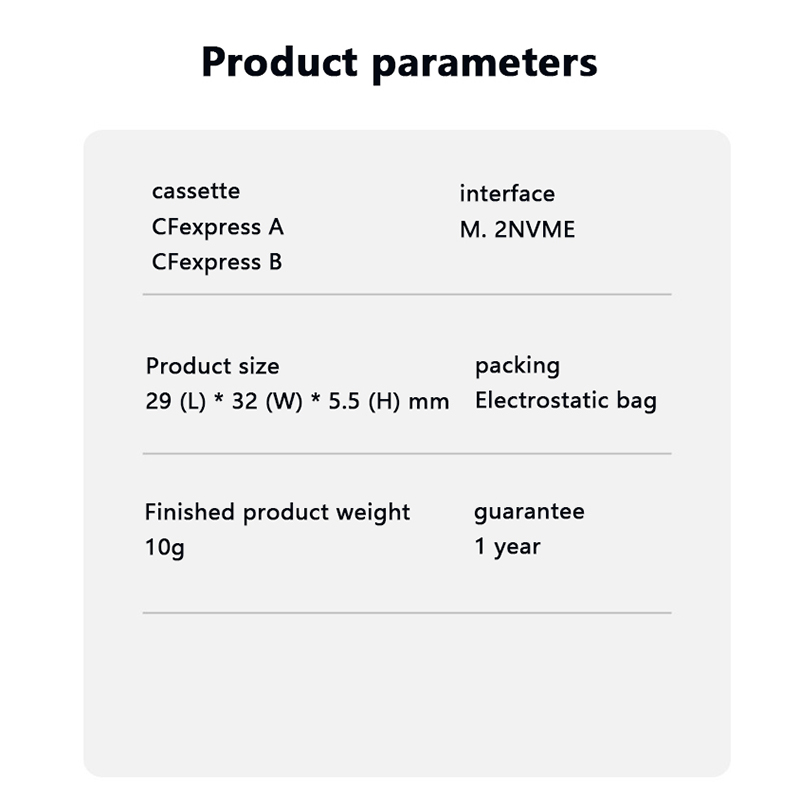Click the 'CFexpress A' text
Viewport: 800px width, 800px height.
coord(218,227)
